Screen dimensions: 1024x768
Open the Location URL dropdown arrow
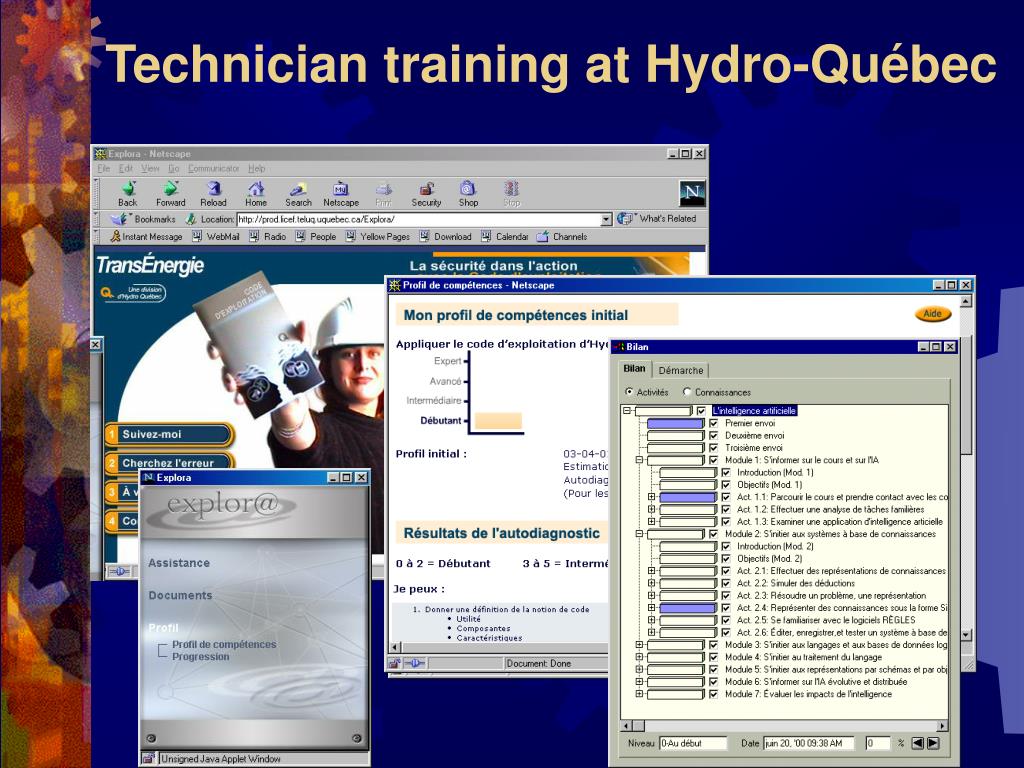[x=606, y=219]
